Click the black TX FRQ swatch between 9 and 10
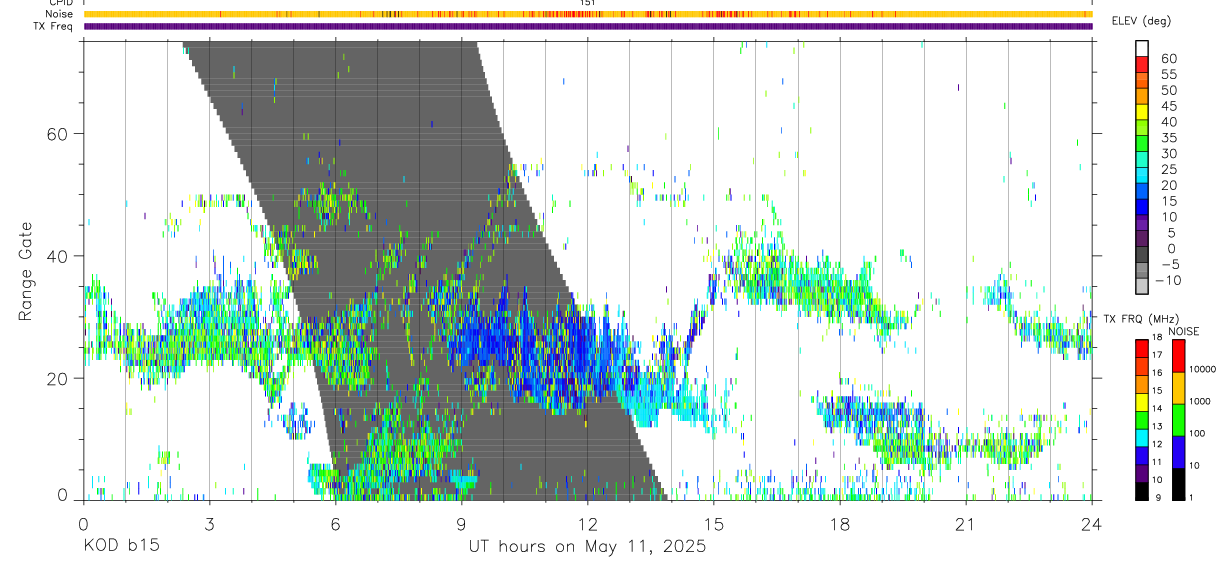Viewport: 1228px width, 567px height. (1142, 490)
